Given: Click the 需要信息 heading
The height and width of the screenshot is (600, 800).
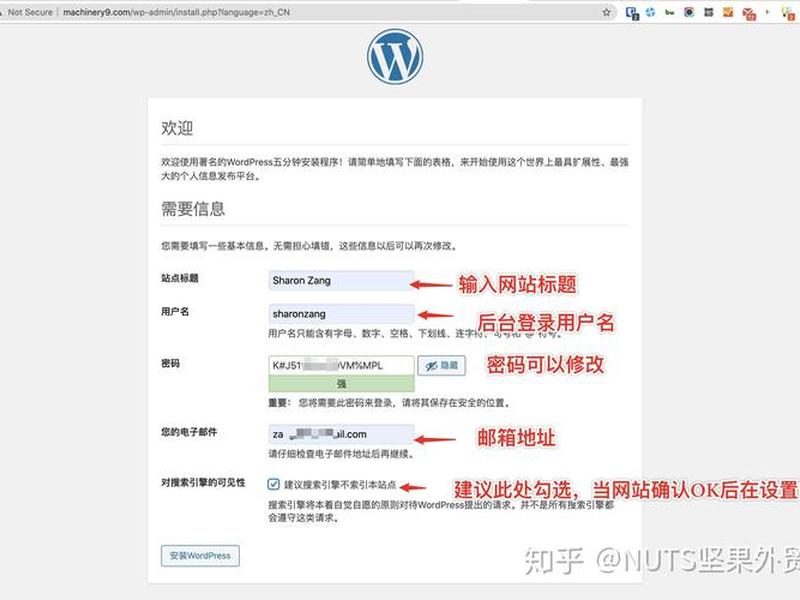Looking at the screenshot, I should coord(193,209).
